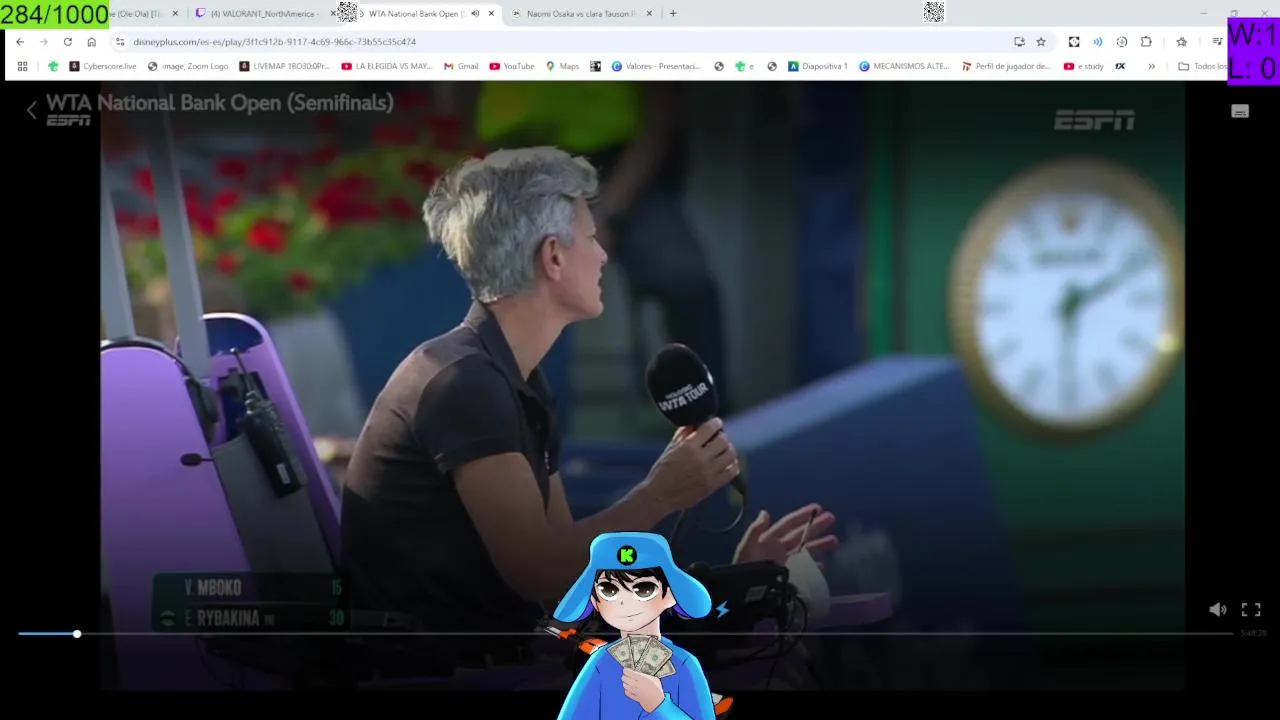Open a new browser tab
The width and height of the screenshot is (1280, 720).
tap(673, 14)
